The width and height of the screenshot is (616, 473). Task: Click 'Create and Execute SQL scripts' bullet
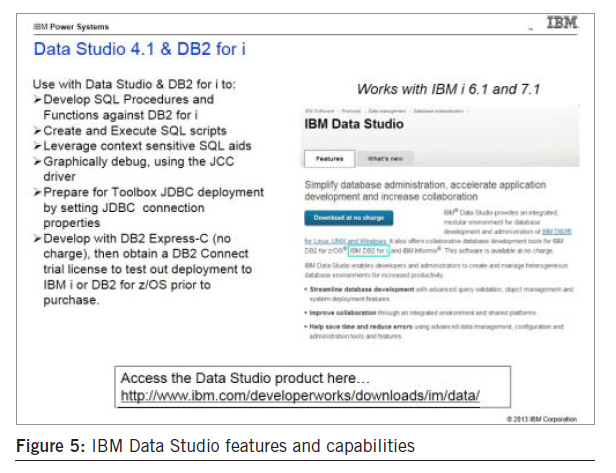[135, 130]
